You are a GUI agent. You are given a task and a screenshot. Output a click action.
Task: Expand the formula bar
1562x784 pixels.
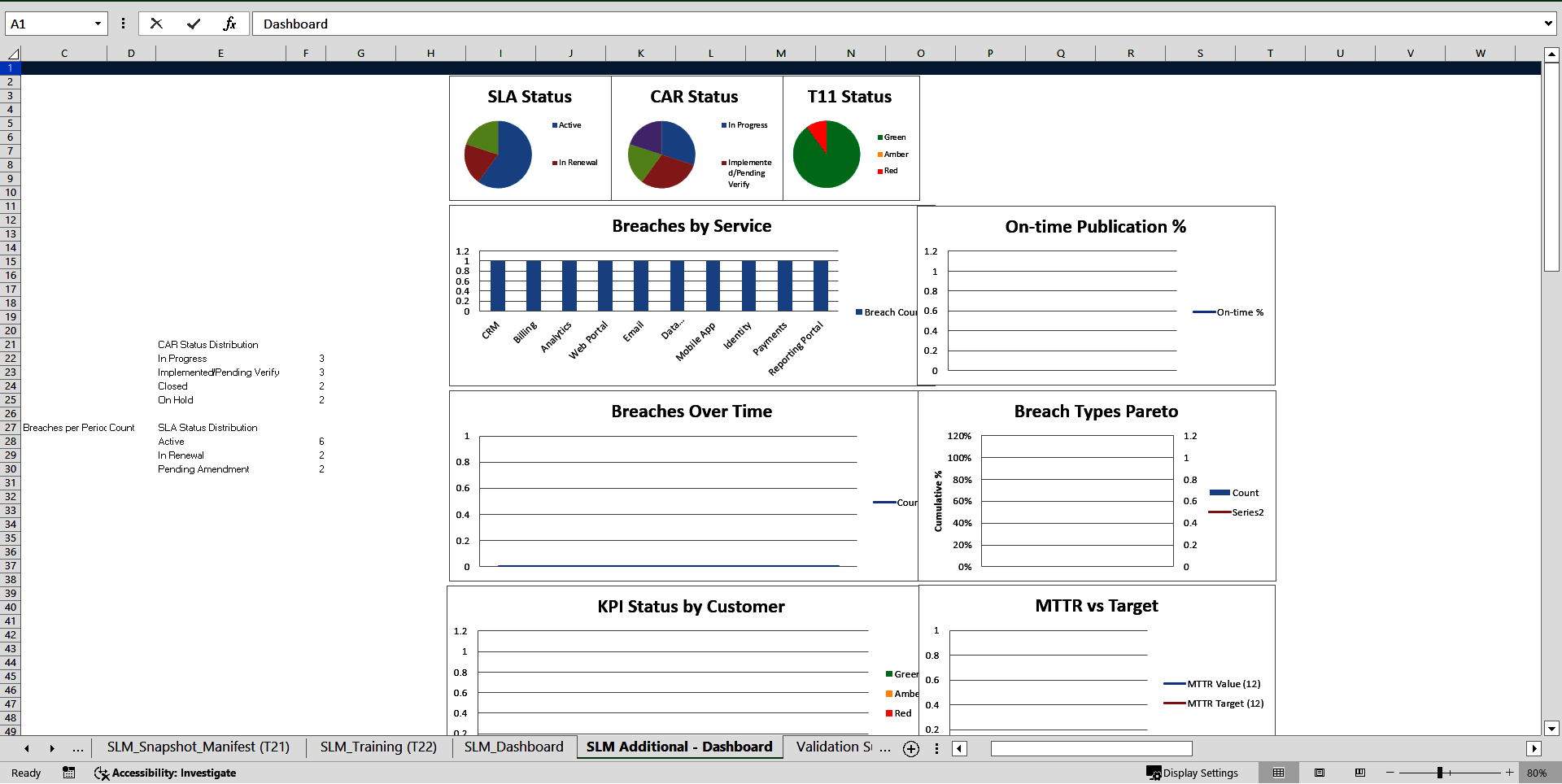[x=1547, y=24]
